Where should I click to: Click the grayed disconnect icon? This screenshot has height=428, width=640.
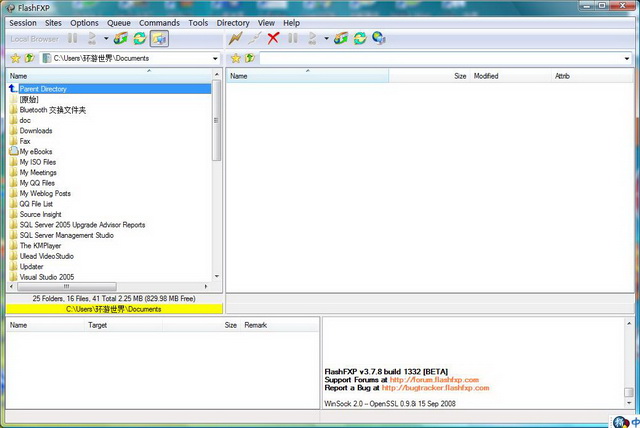[x=254, y=38]
